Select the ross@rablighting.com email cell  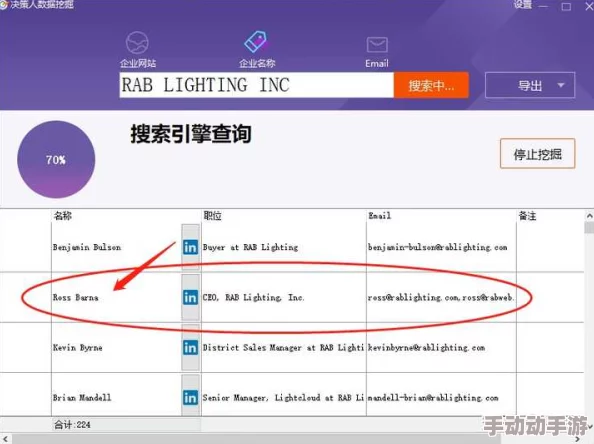coord(441,297)
